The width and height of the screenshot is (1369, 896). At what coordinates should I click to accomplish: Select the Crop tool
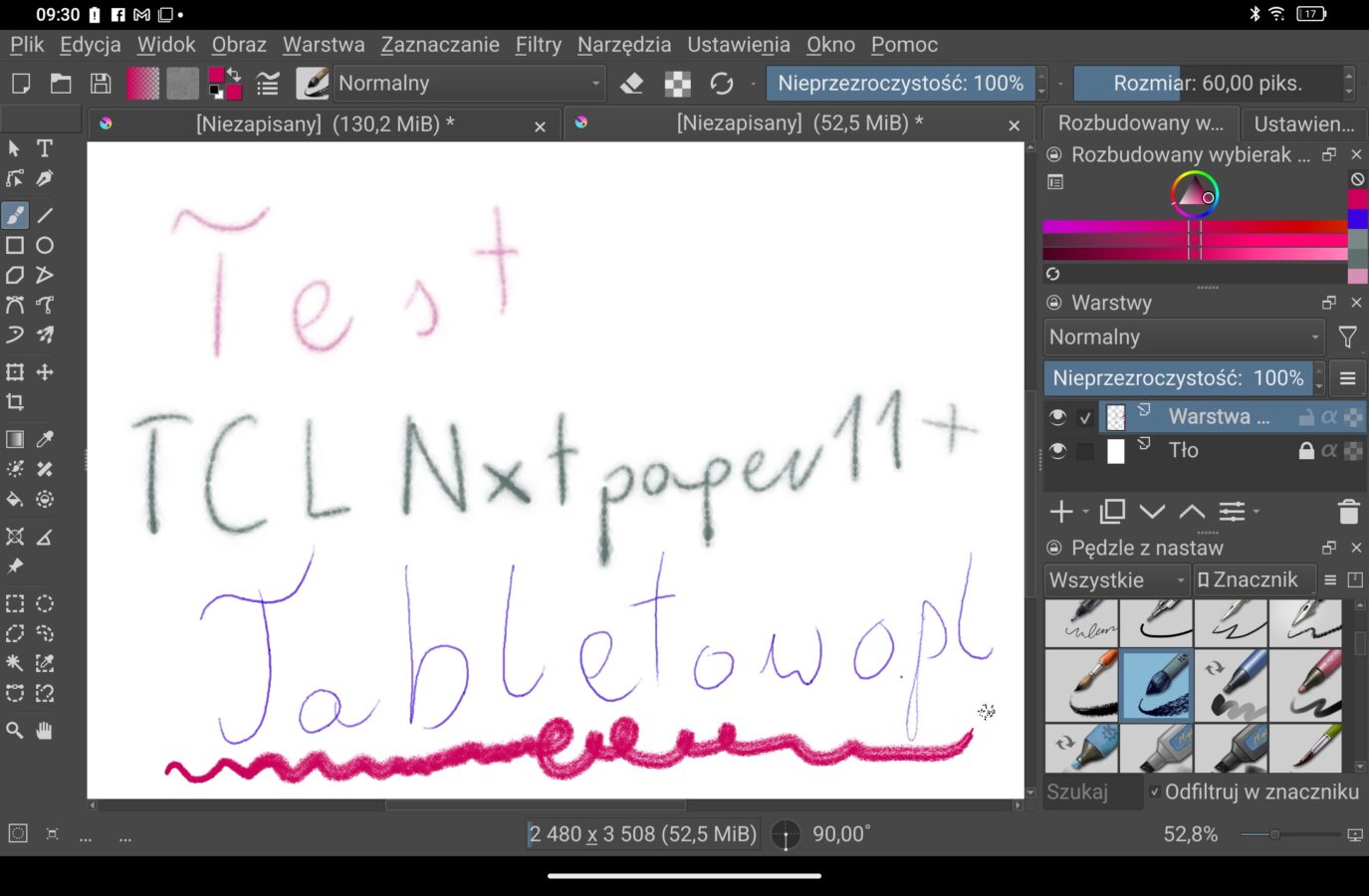(15, 402)
